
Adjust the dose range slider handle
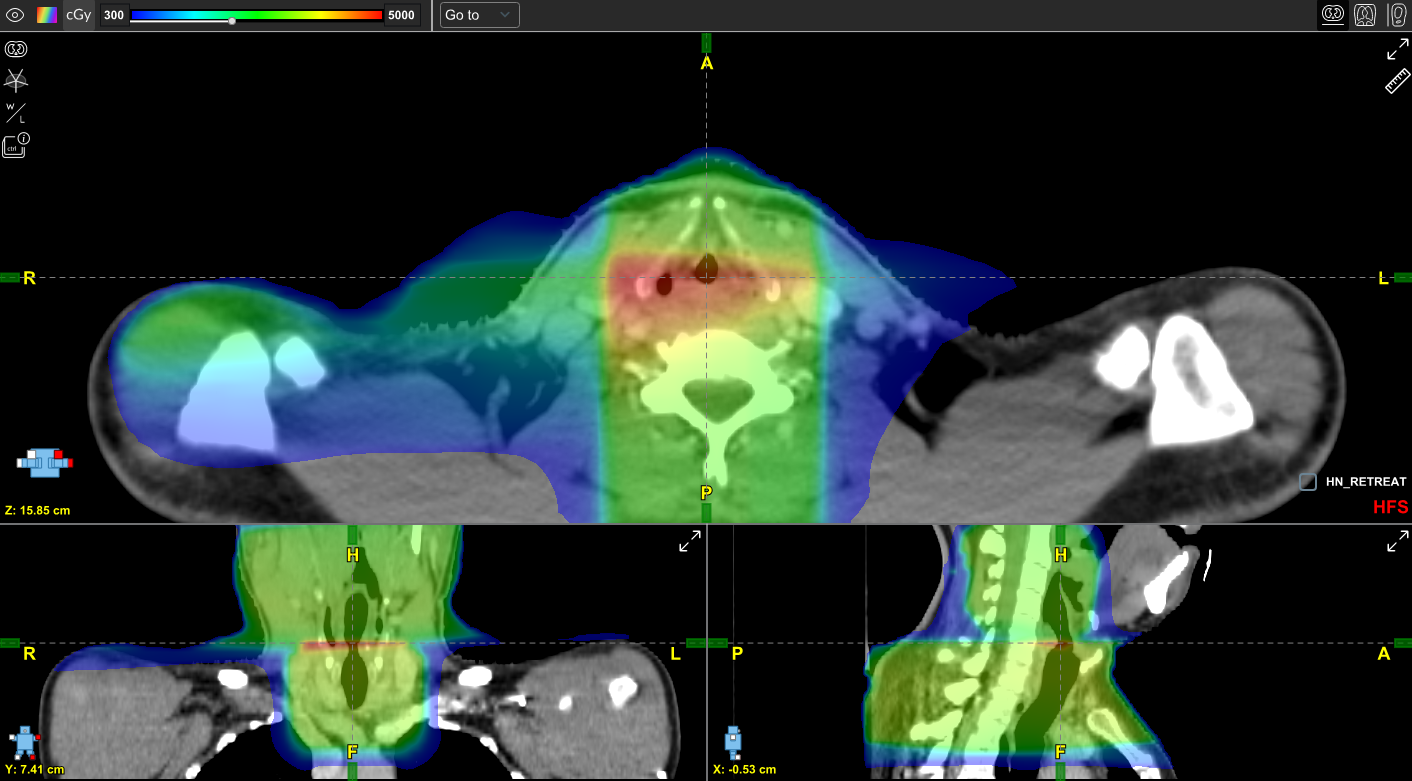pyautogui.click(x=232, y=21)
